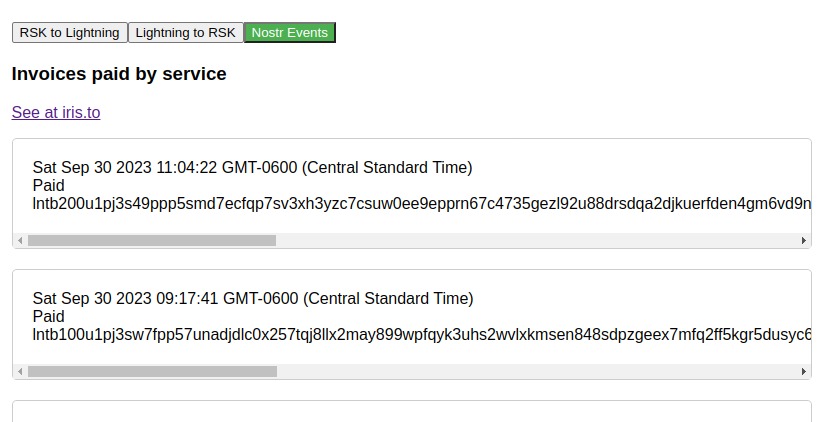
Task: Click the Paid status under 09:17:41 entry
Action: point(49,317)
